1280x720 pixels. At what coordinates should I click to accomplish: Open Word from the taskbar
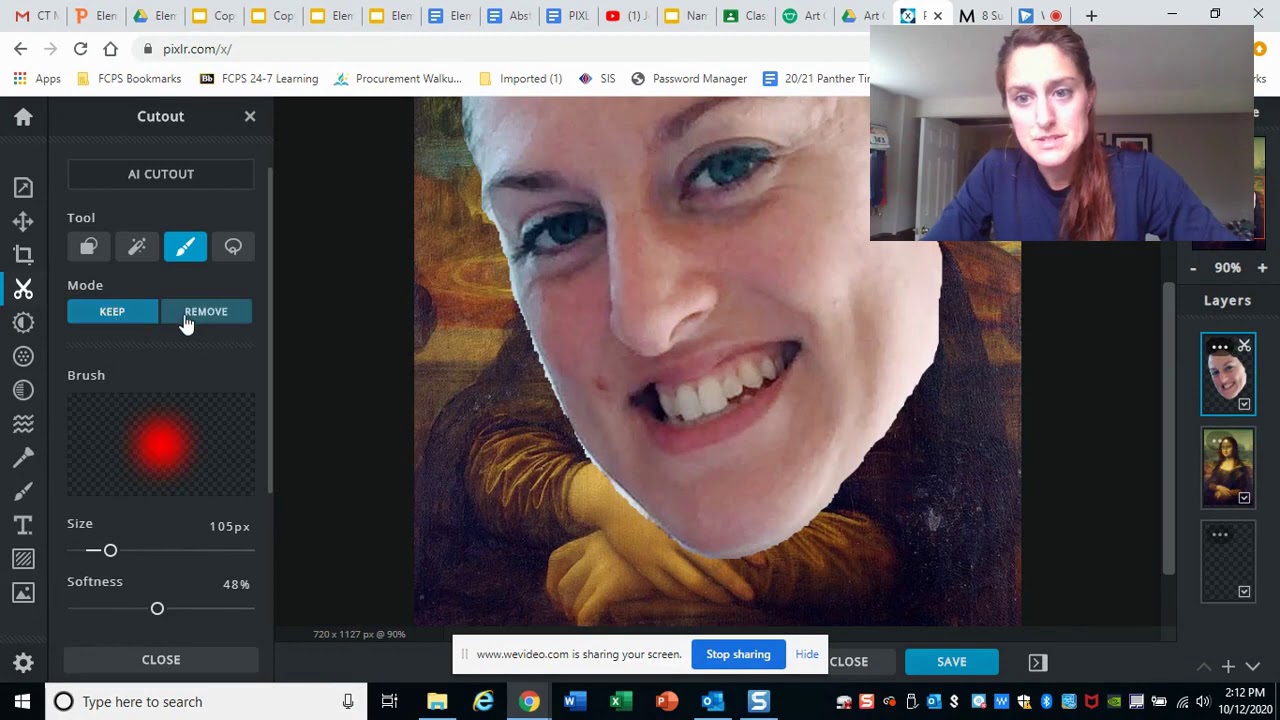click(x=573, y=701)
